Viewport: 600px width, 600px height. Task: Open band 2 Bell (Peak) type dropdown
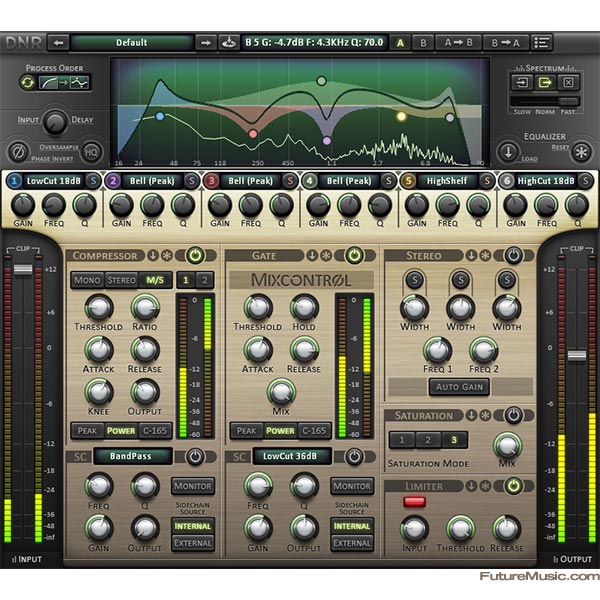click(x=152, y=181)
